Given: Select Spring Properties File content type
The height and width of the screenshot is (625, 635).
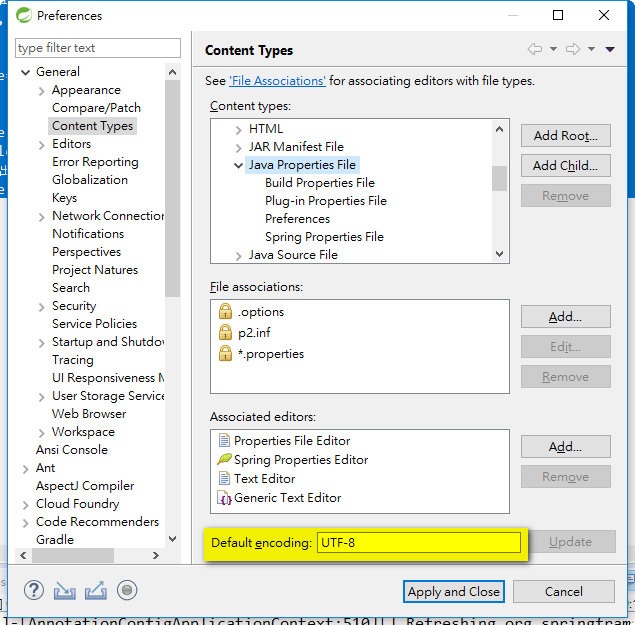Looking at the screenshot, I should pos(324,237).
